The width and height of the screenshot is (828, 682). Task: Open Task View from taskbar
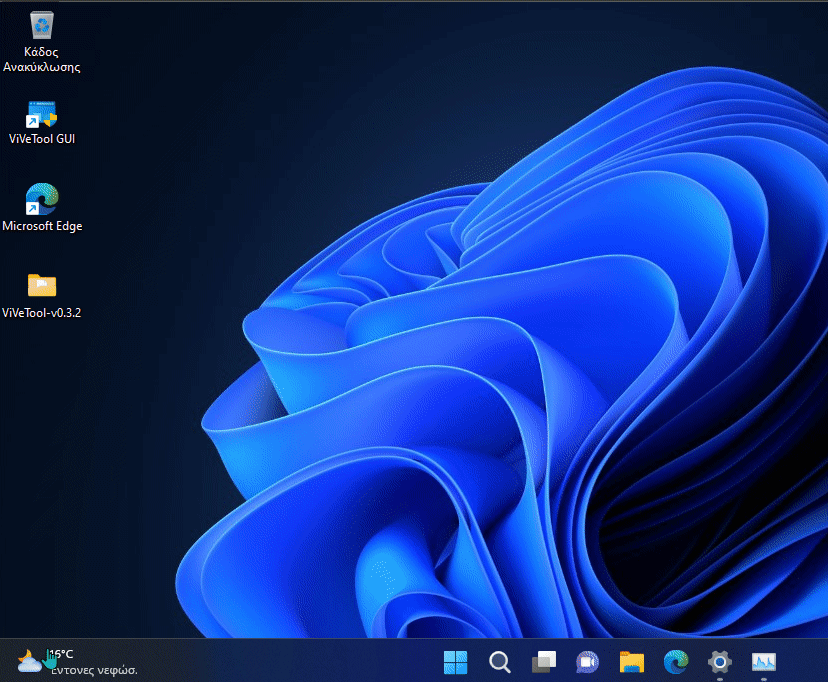[544, 662]
